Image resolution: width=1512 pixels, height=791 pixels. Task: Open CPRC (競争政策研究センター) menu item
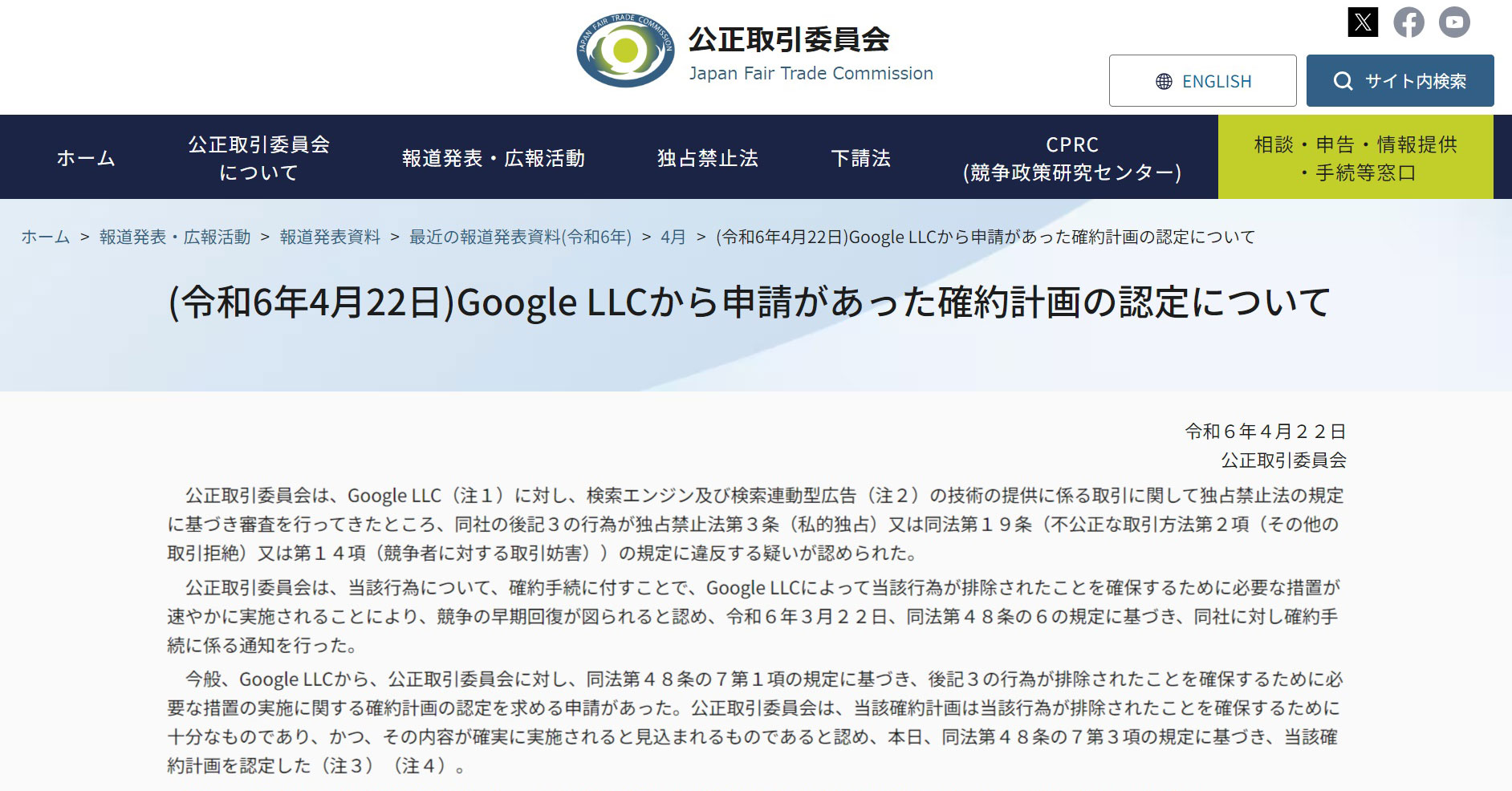(x=1071, y=157)
